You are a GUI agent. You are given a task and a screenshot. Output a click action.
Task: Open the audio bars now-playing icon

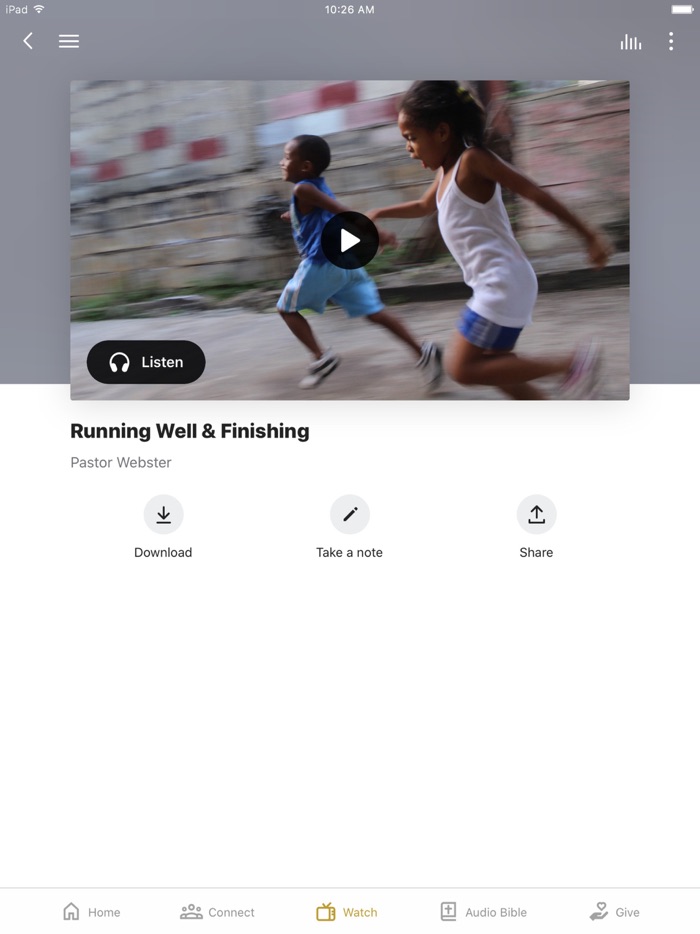coord(630,42)
